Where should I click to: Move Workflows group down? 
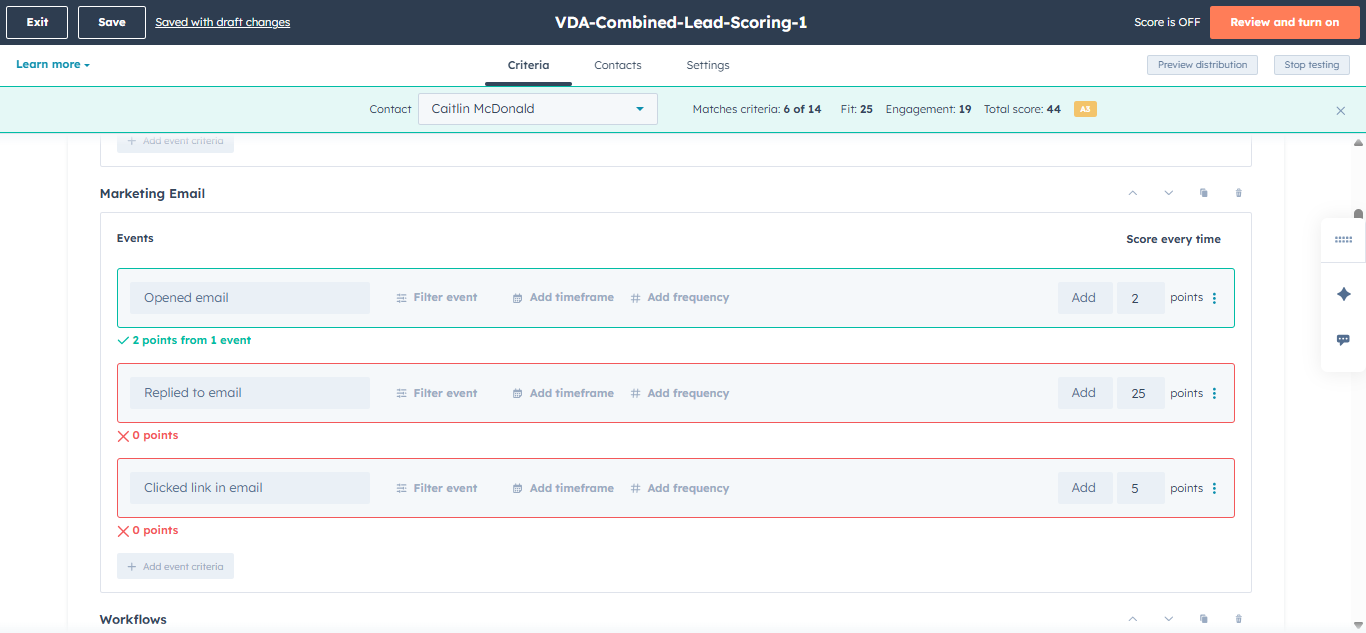pos(1168,619)
